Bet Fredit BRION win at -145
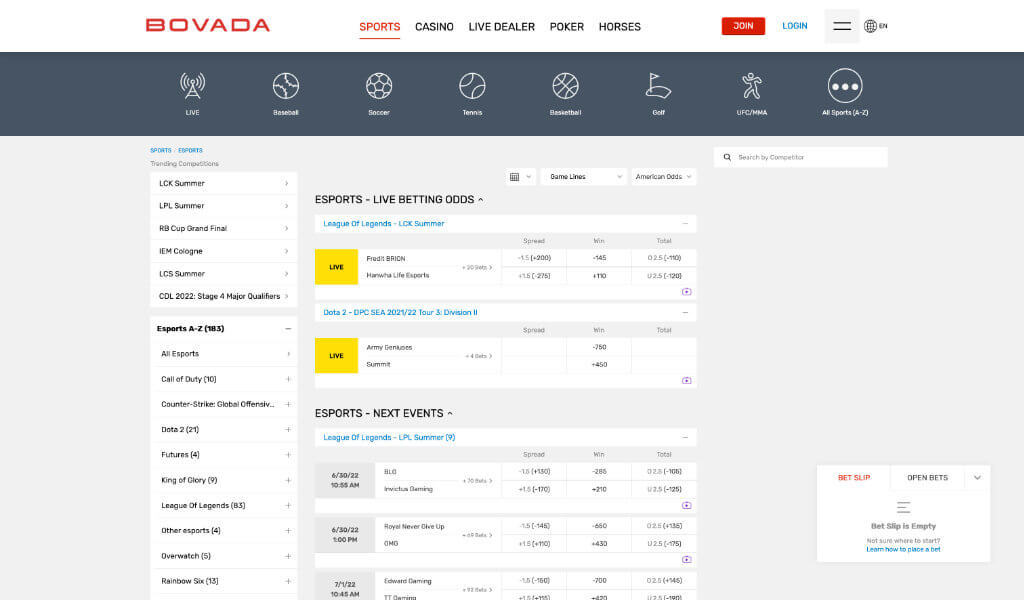Viewport: 1024px width, 600px height. coord(599,258)
